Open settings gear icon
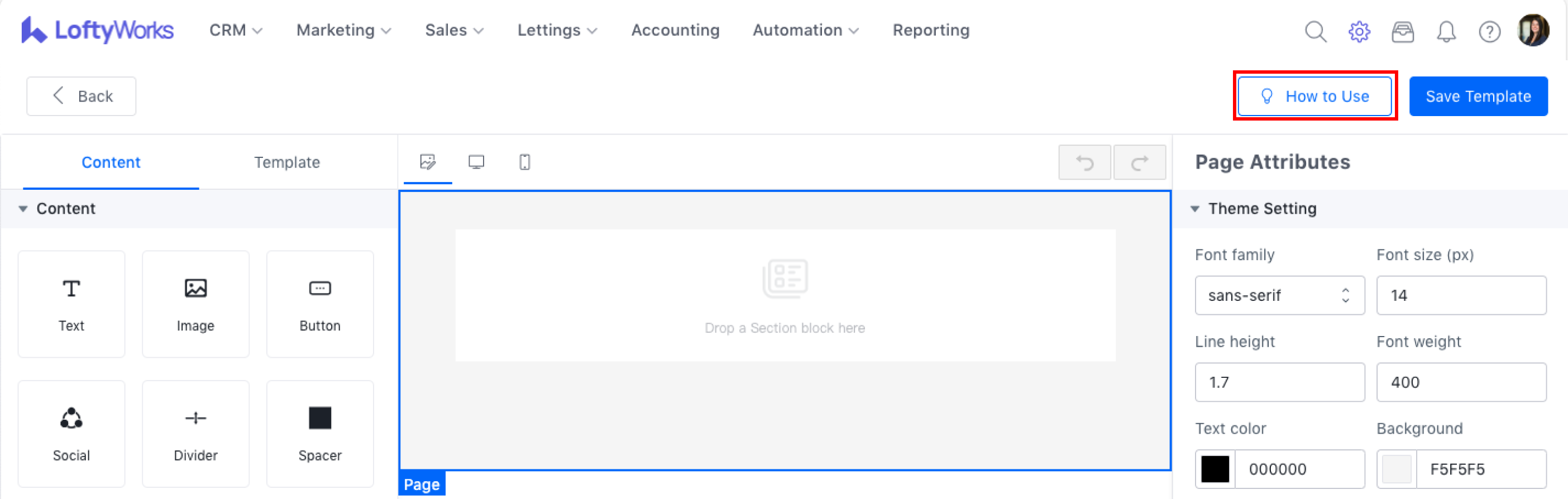 [x=1359, y=31]
